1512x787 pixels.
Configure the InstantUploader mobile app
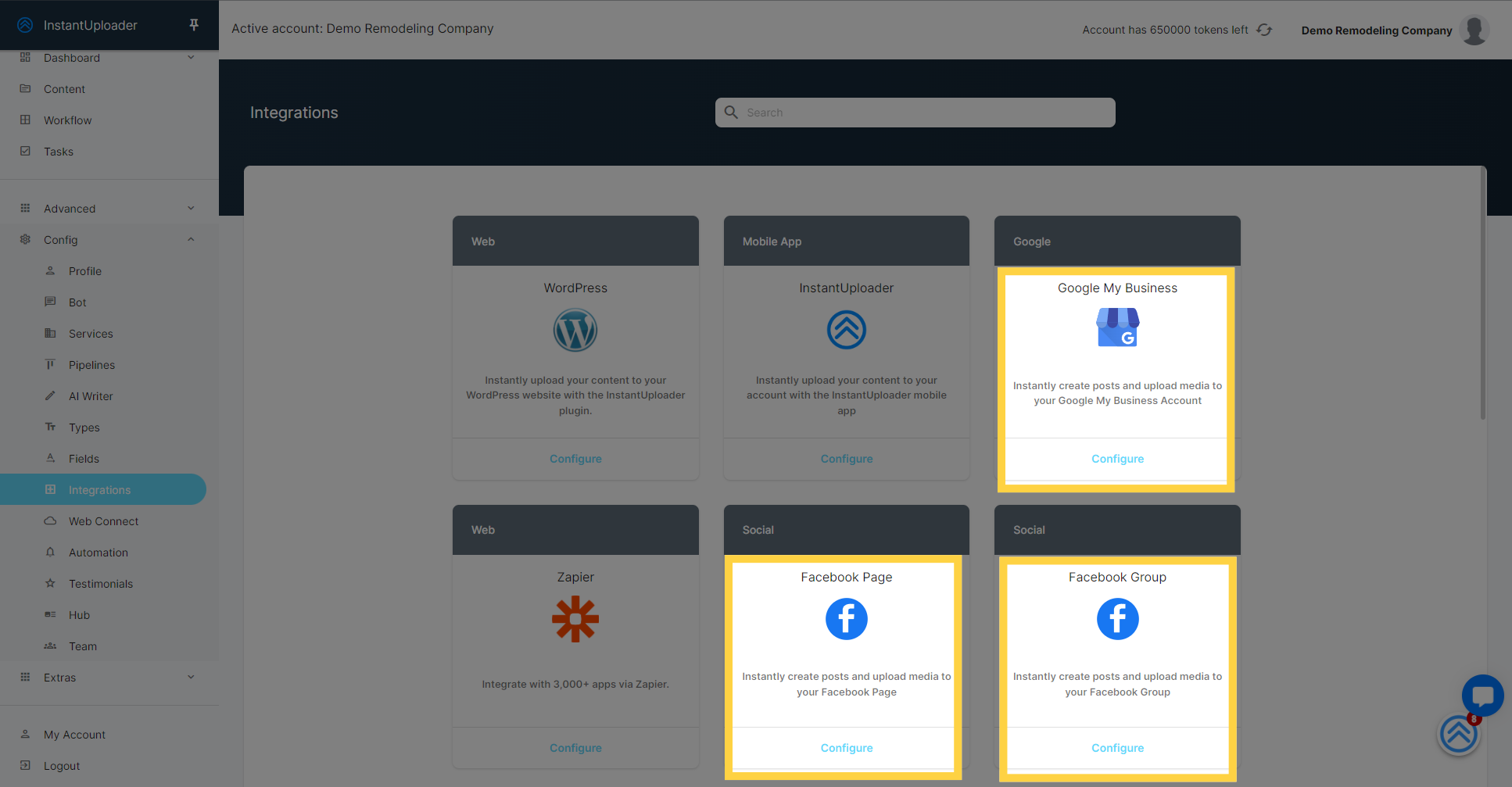847,459
